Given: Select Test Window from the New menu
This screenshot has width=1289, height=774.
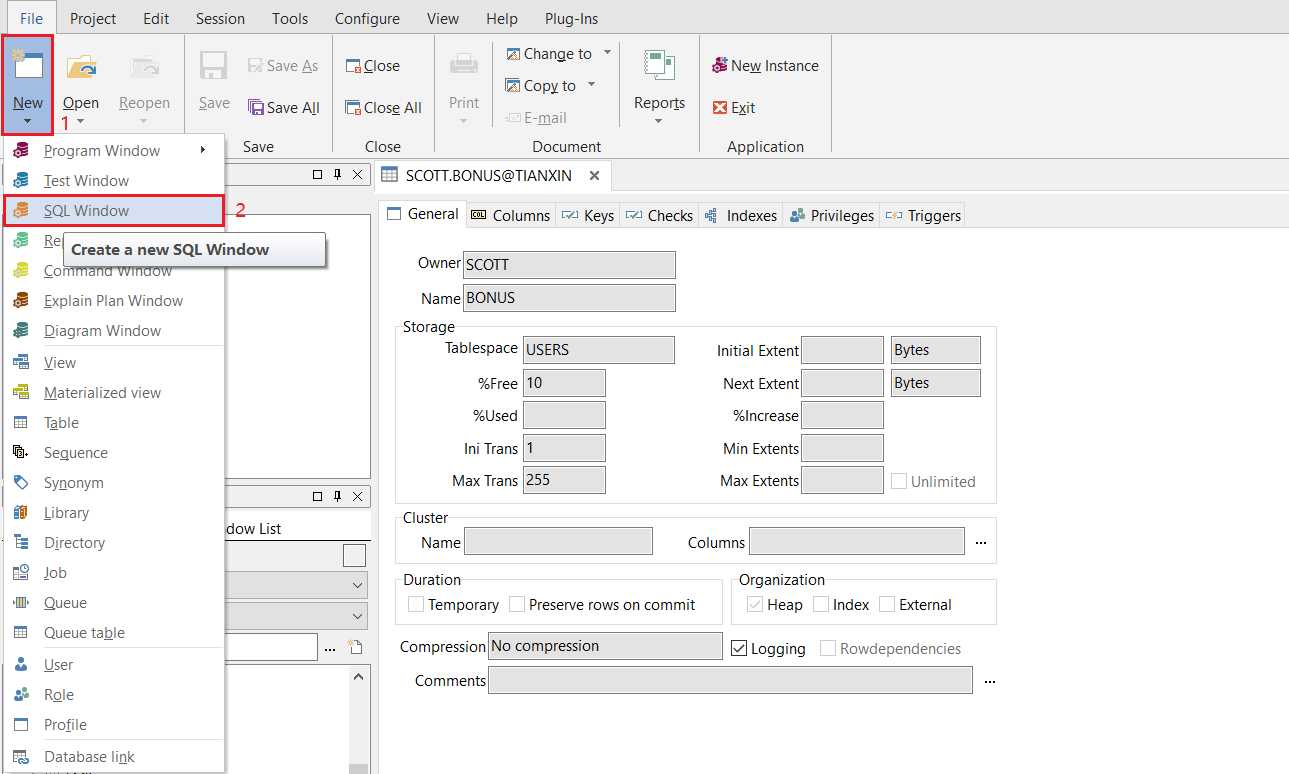Looking at the screenshot, I should pyautogui.click(x=114, y=181).
